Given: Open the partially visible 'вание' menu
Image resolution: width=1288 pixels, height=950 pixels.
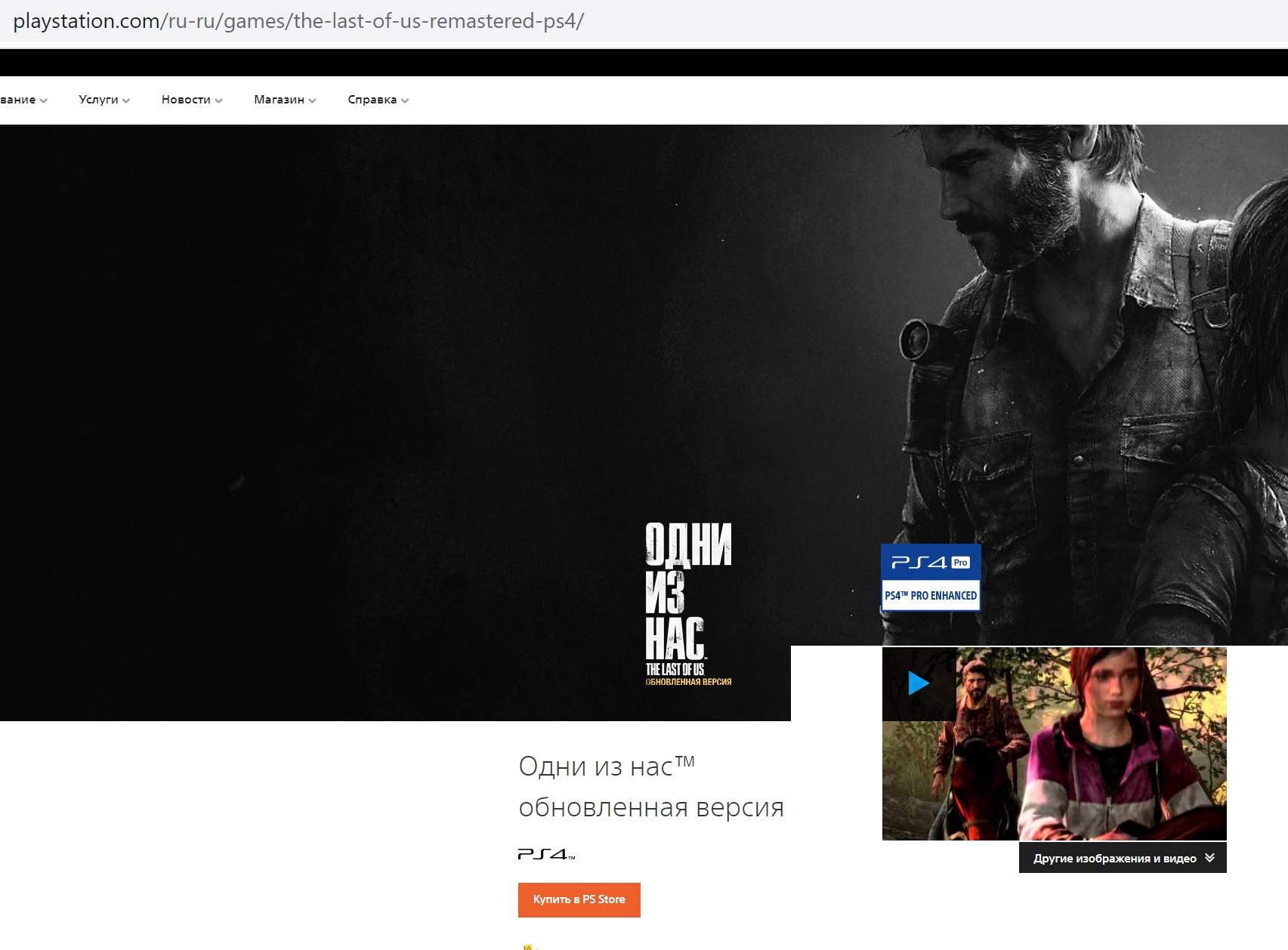Looking at the screenshot, I should [23, 100].
